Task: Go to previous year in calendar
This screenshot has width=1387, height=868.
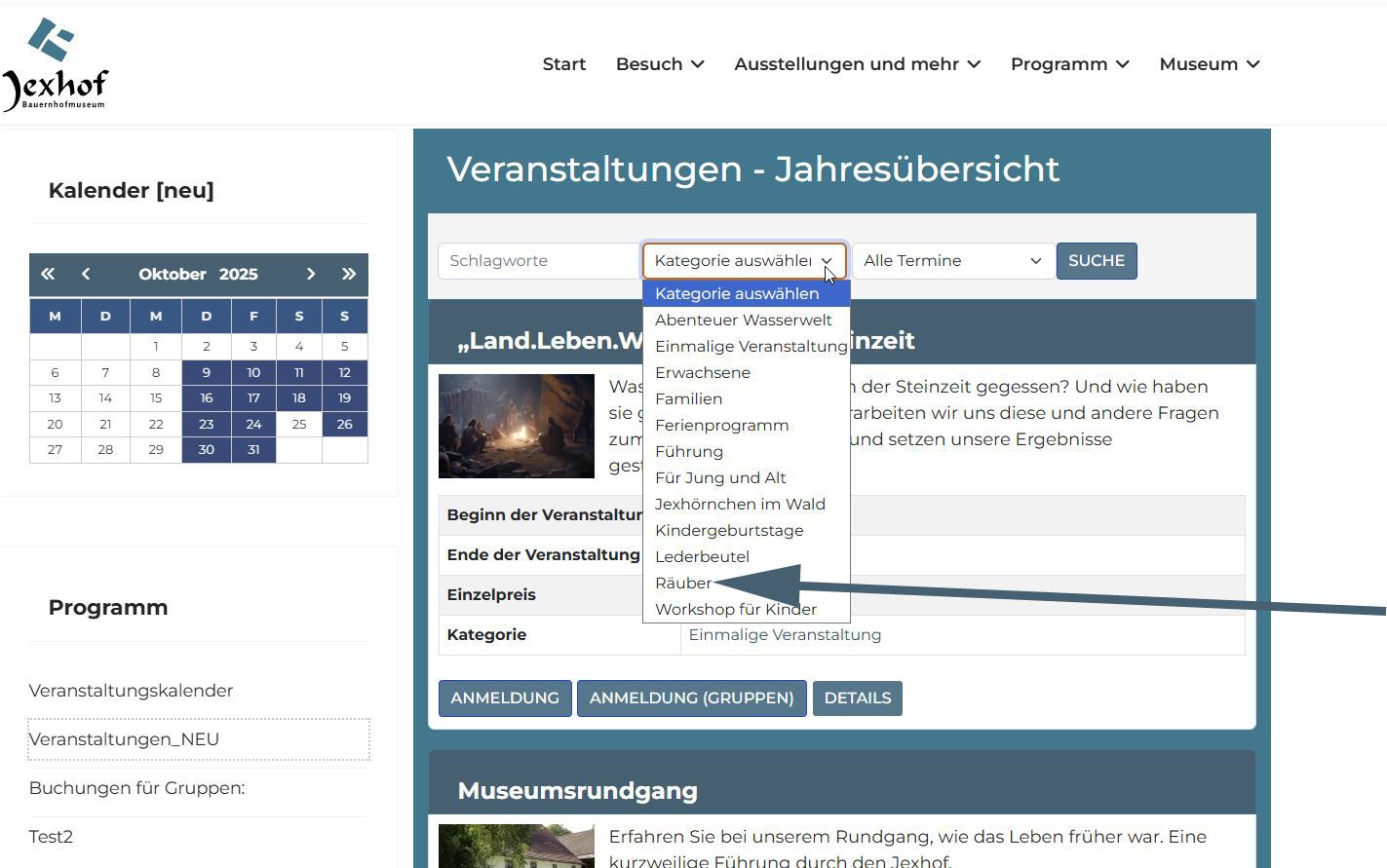Action: (48, 275)
